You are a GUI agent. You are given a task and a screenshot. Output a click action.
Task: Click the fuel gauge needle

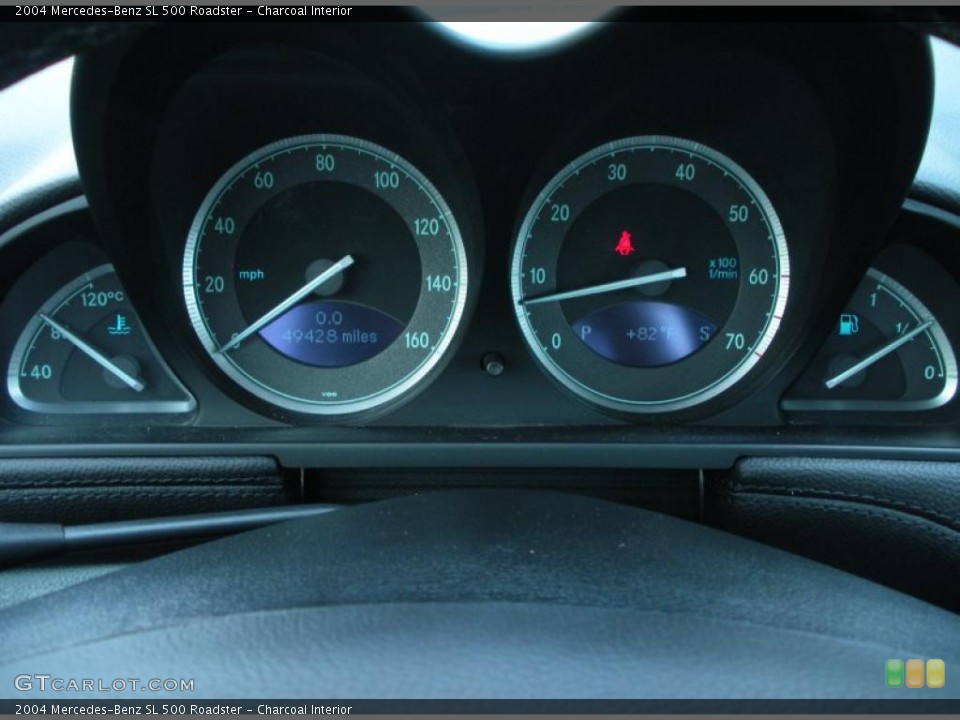(x=879, y=354)
